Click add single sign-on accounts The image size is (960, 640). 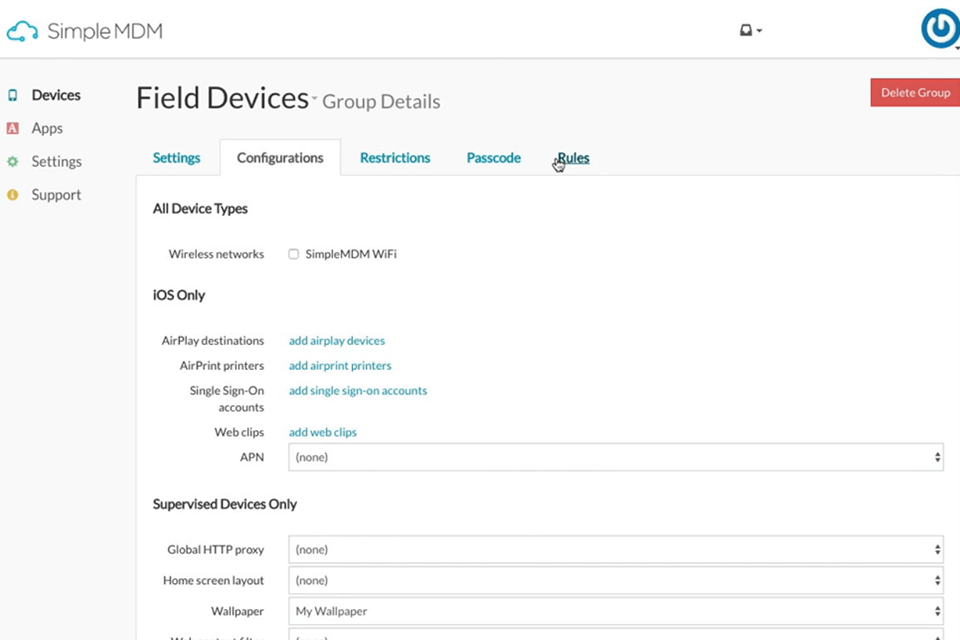pos(357,390)
